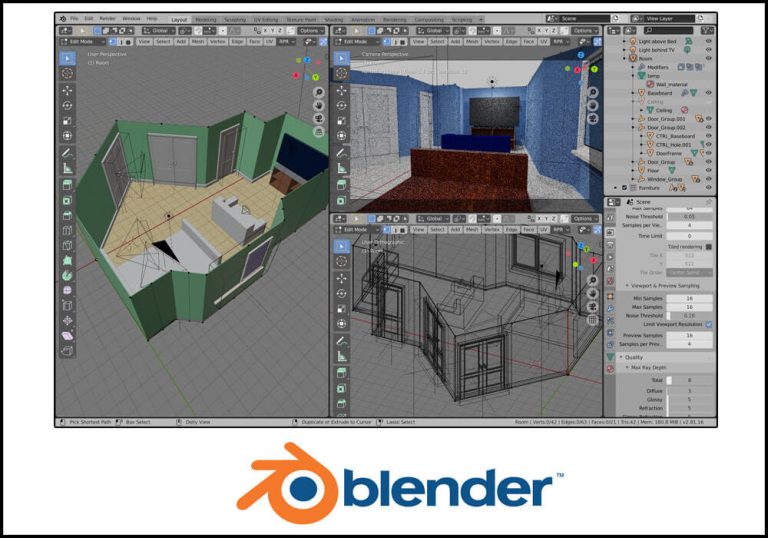Open the Object Data green triangle properties tab
The width and height of the screenshot is (768, 538).
click(610, 357)
